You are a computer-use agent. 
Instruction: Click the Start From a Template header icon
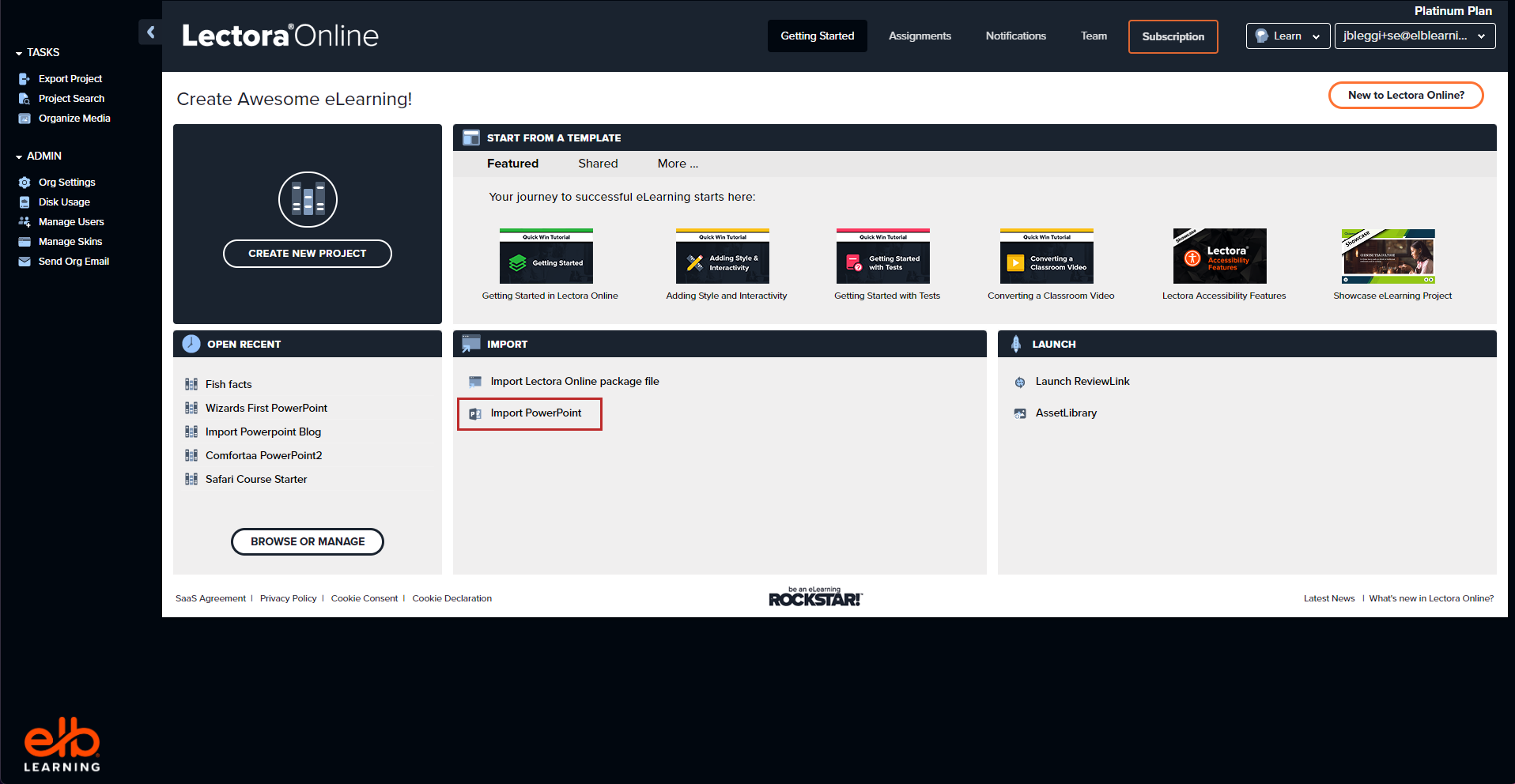pos(471,138)
